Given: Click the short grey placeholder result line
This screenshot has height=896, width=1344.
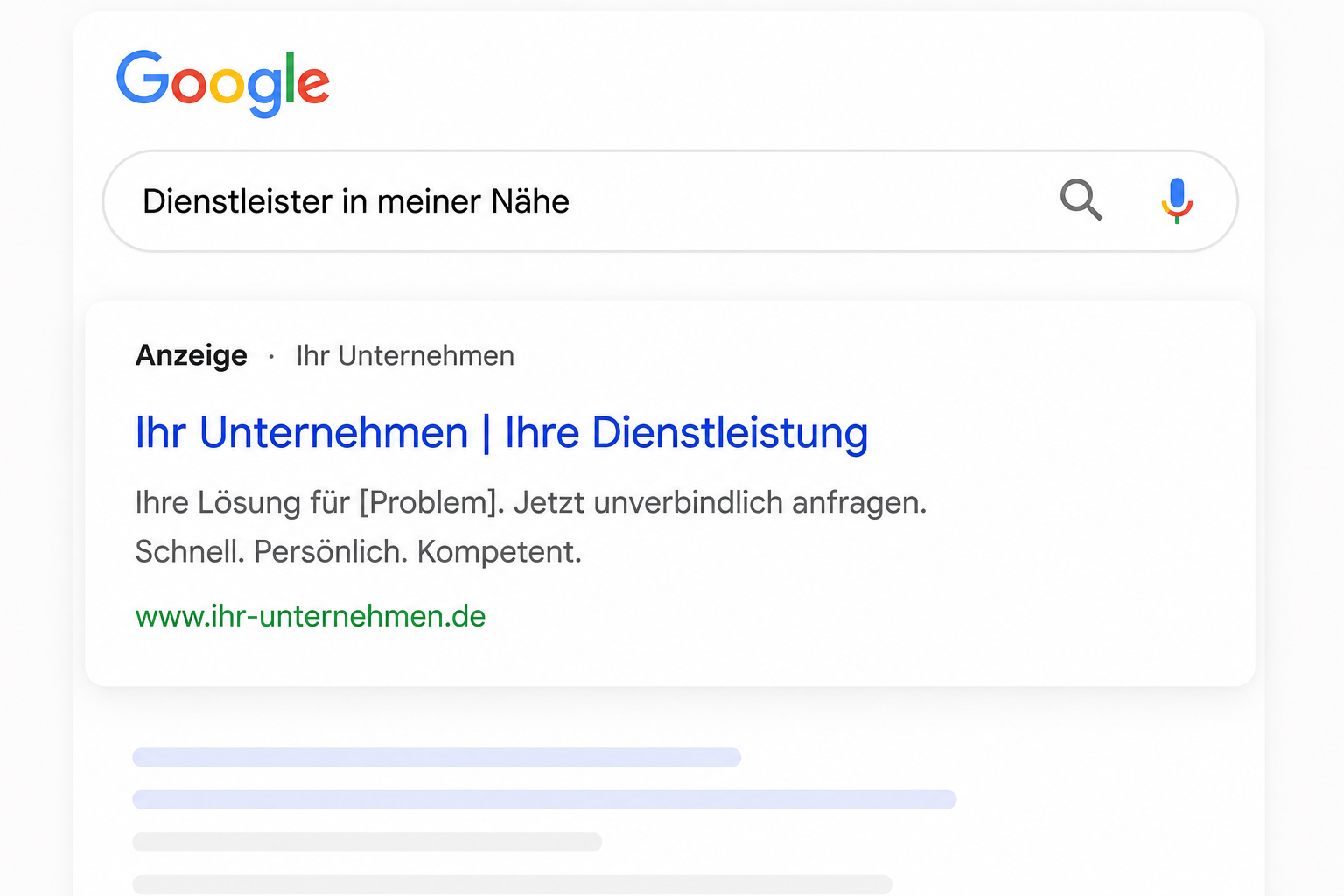Looking at the screenshot, I should 367,842.
